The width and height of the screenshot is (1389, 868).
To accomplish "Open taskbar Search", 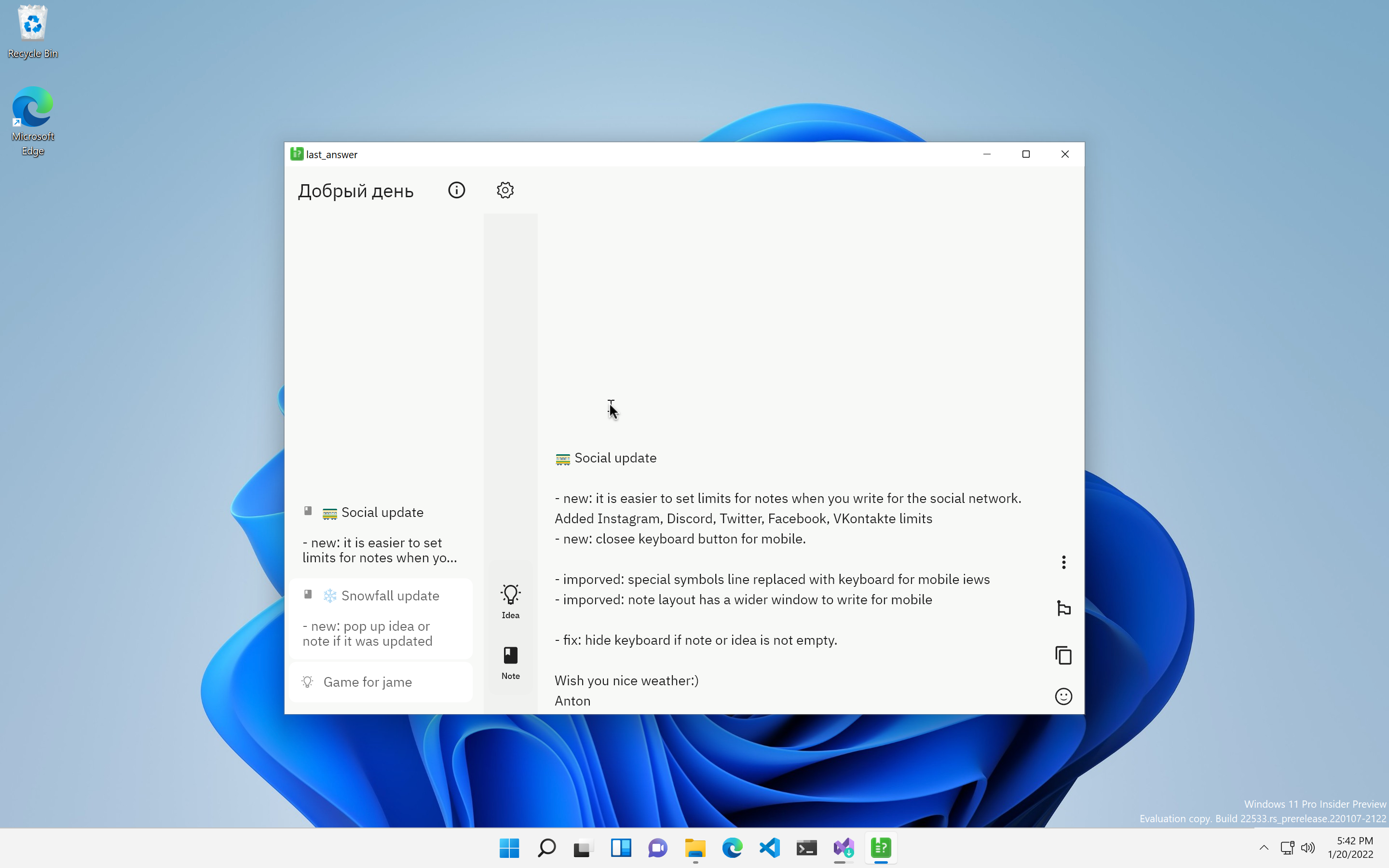I will 546,848.
